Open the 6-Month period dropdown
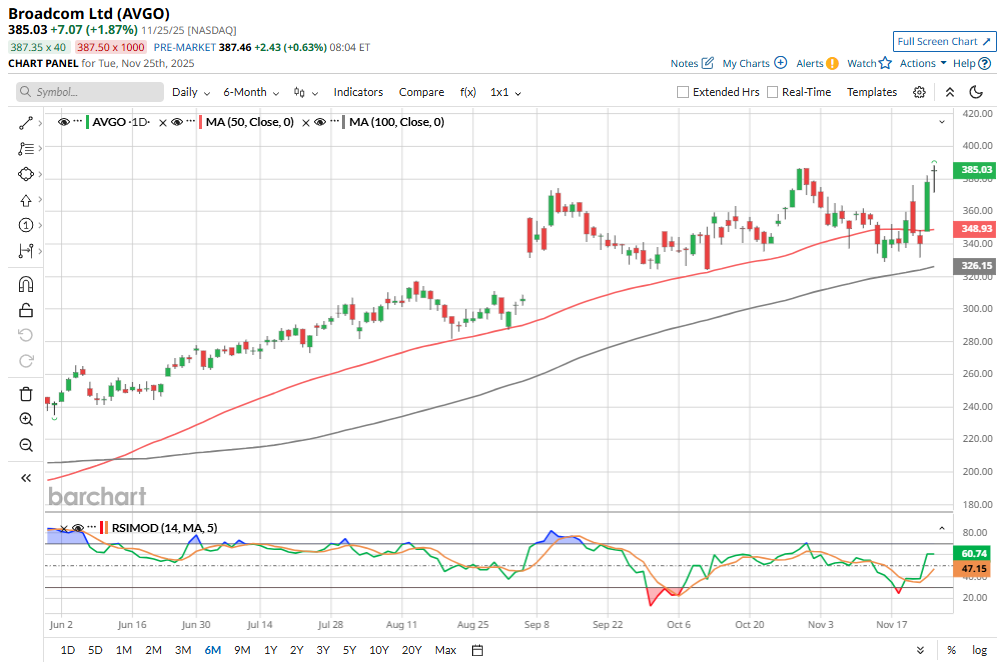The height and width of the screenshot is (668, 997). click(251, 92)
